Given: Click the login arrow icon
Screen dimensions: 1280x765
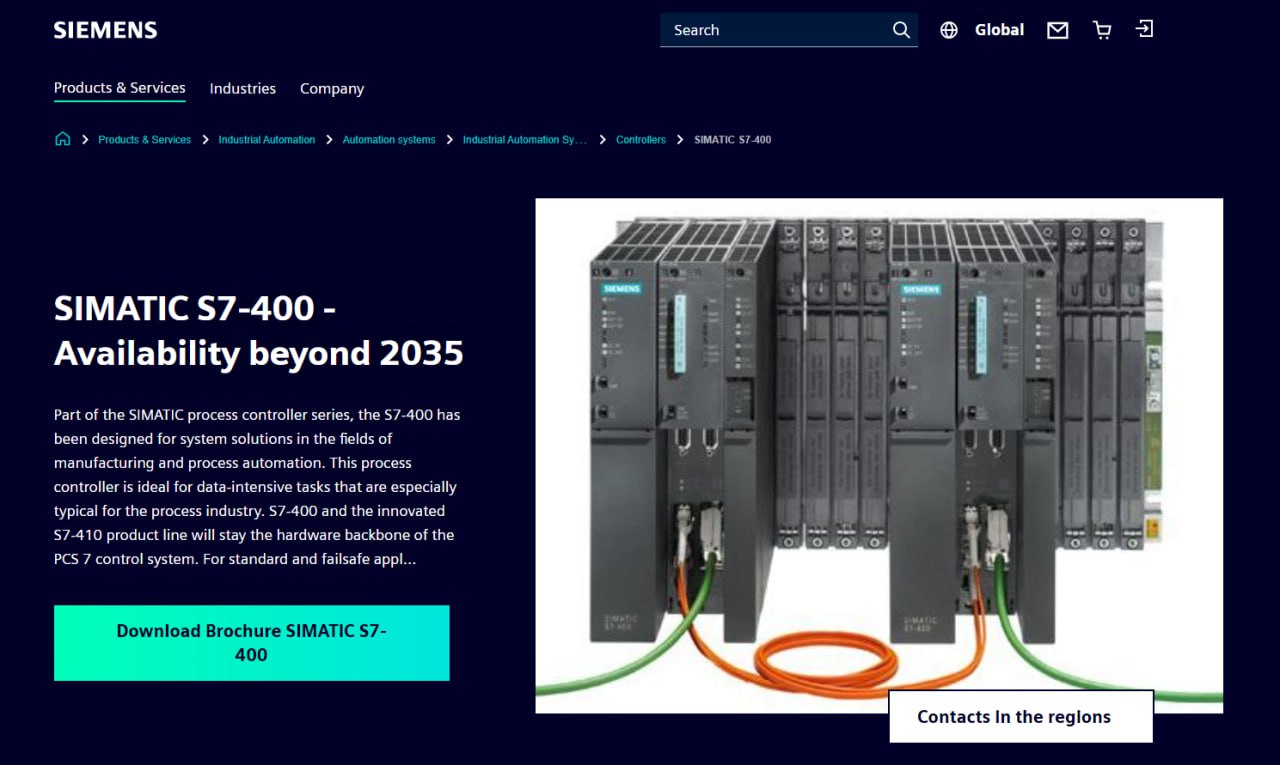Looking at the screenshot, I should [1145, 29].
